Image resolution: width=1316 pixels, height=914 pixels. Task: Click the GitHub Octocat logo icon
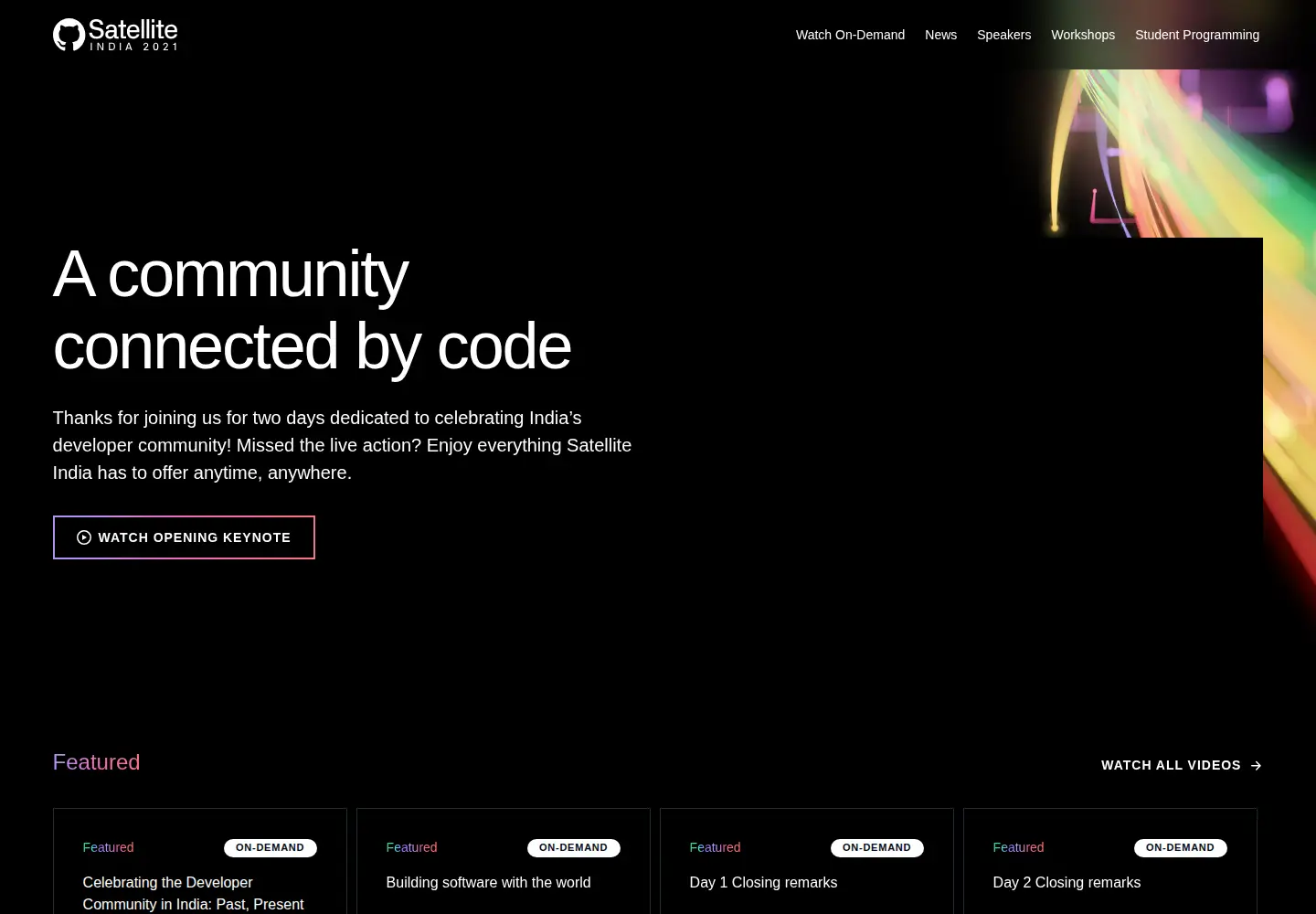(69, 35)
